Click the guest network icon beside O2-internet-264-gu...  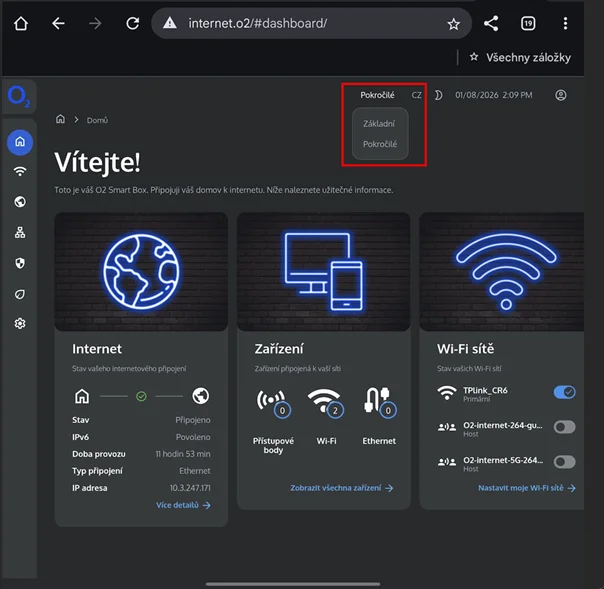447,427
